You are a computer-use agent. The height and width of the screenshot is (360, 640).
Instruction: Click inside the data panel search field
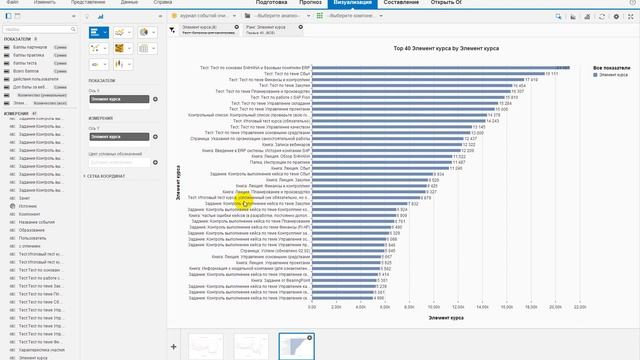(40, 29)
